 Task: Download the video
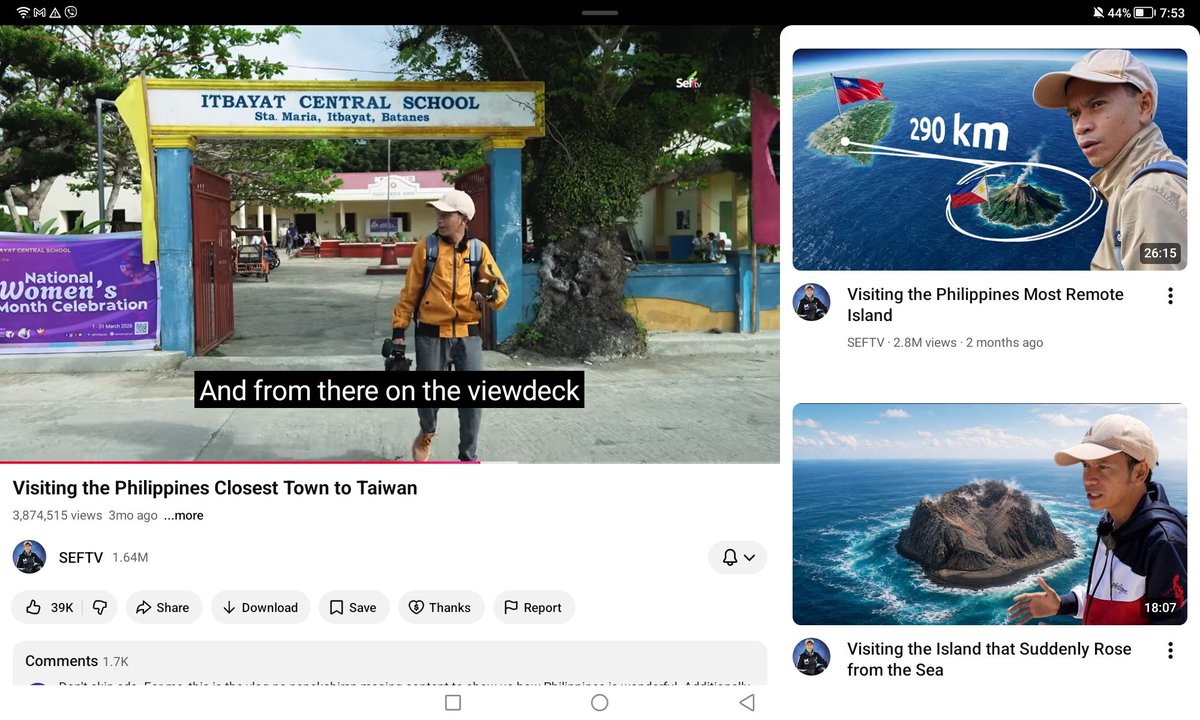[x=260, y=607]
